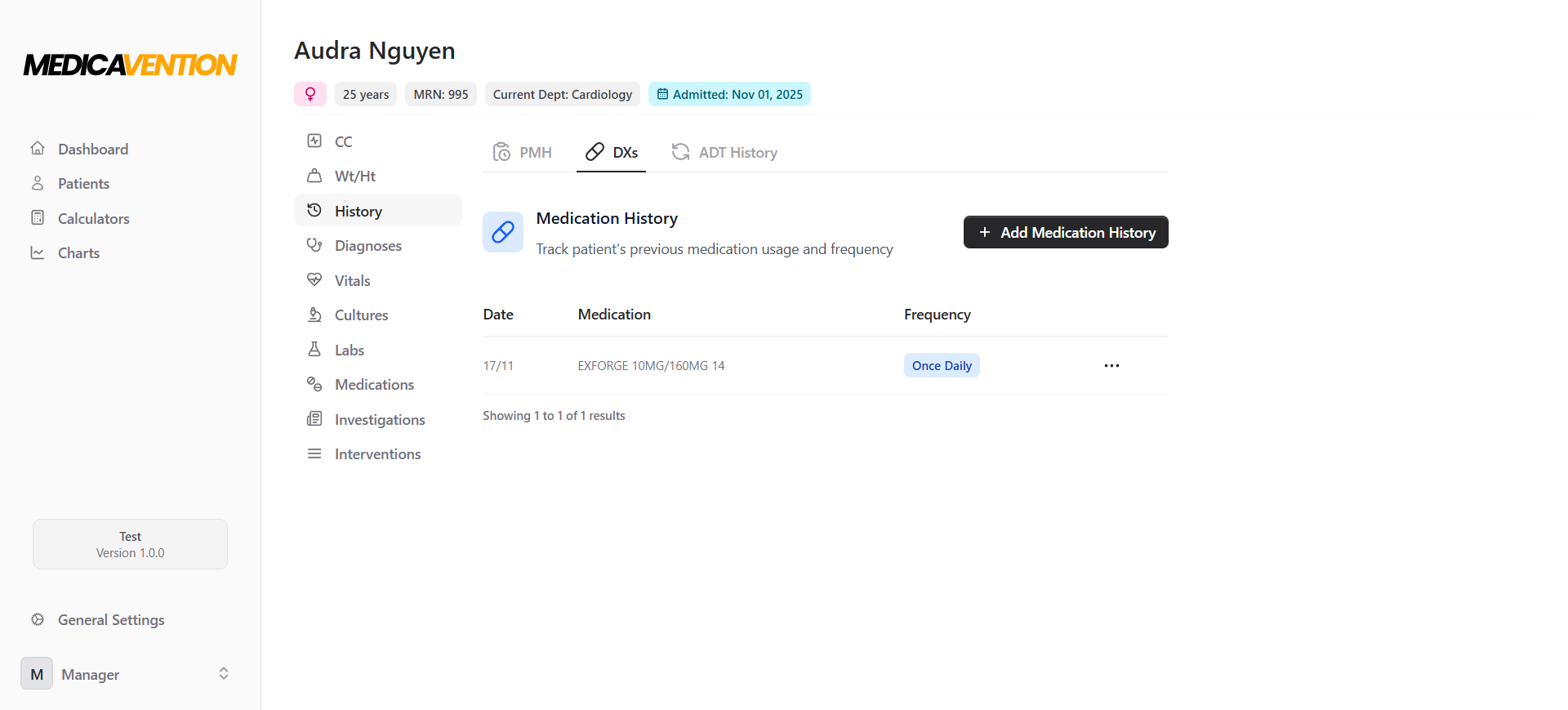The image size is (1568, 710).
Task: Select the DXs tab
Action: click(612, 153)
